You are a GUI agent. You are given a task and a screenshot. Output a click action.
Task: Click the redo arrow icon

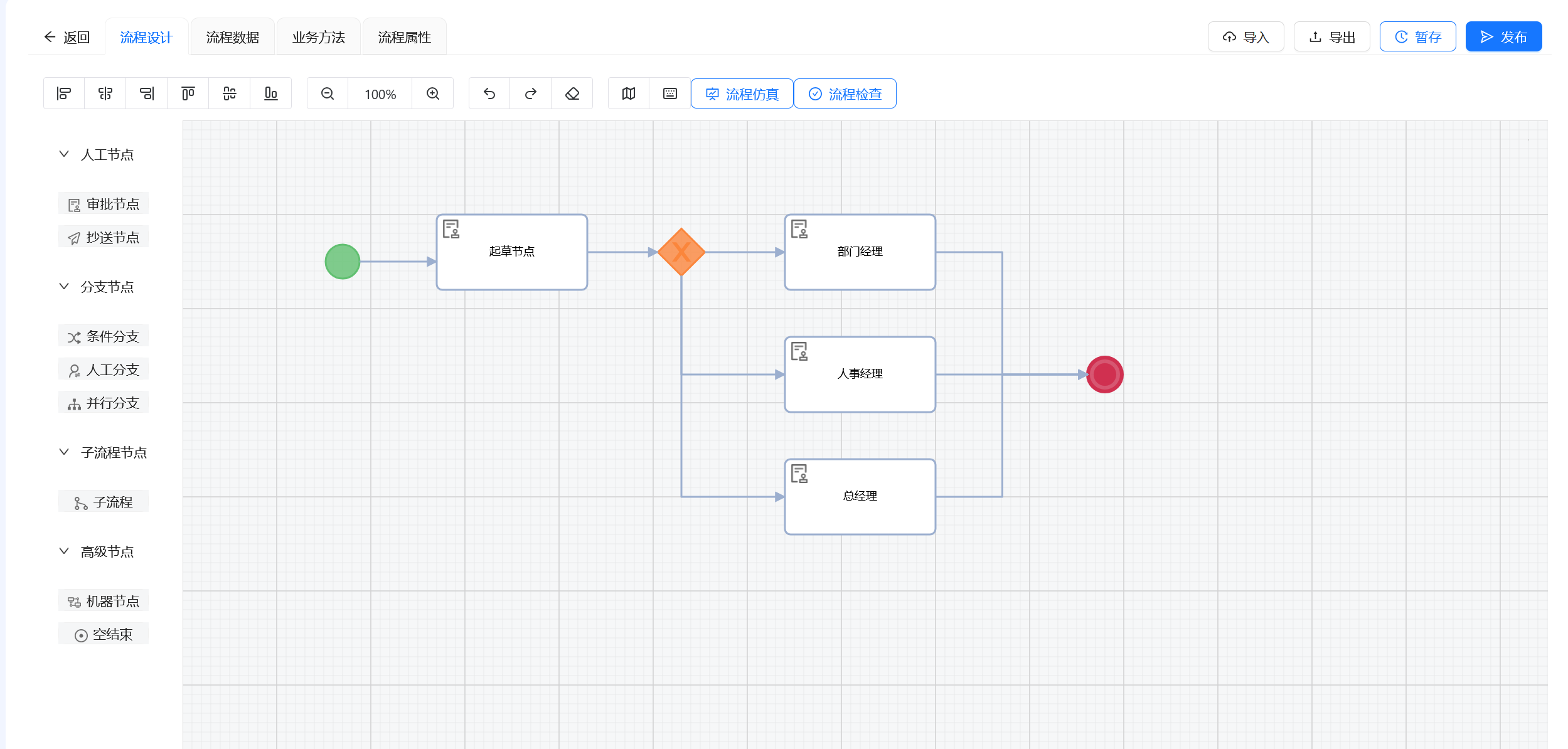531,93
